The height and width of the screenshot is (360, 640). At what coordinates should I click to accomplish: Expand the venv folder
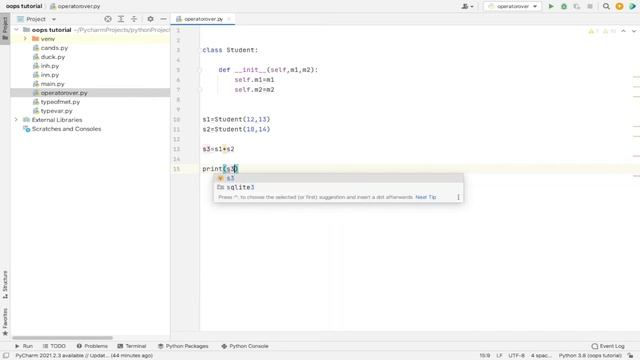coord(25,39)
